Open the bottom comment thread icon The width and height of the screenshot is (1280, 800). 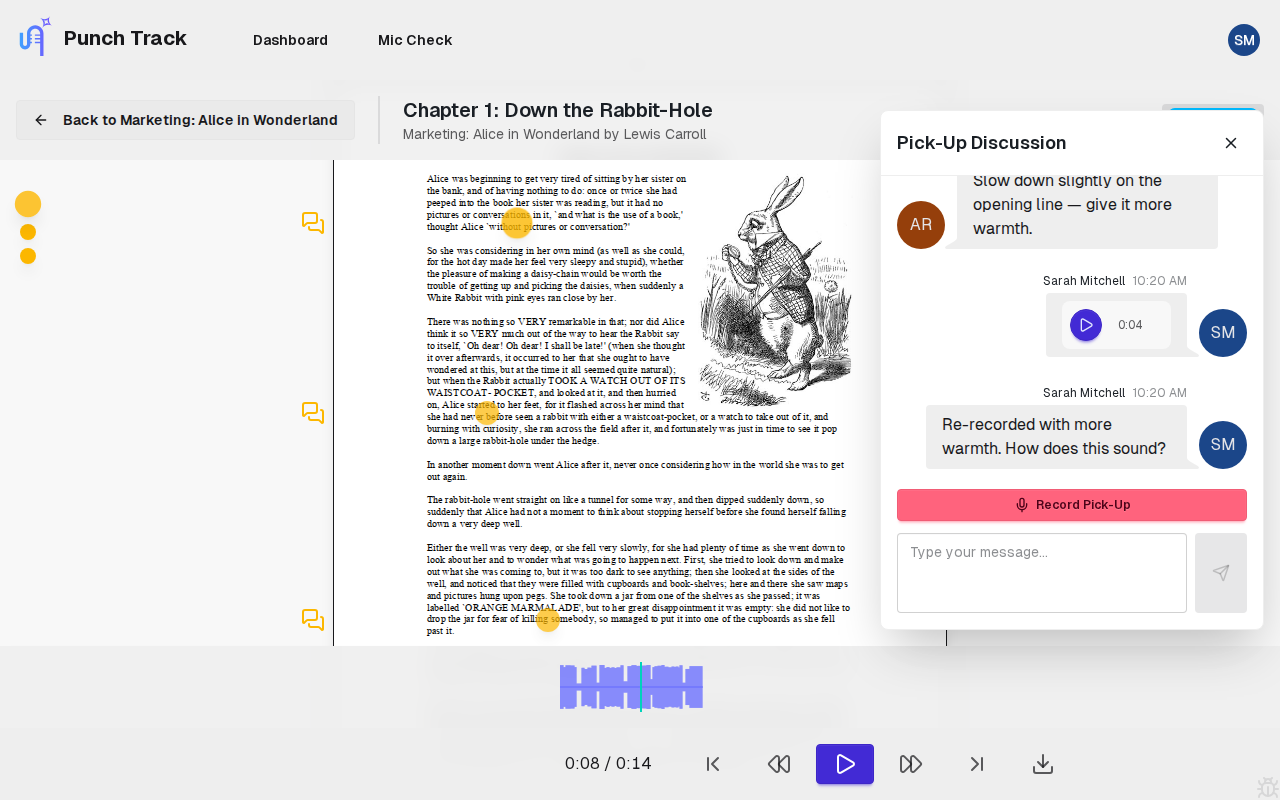[x=313, y=620]
